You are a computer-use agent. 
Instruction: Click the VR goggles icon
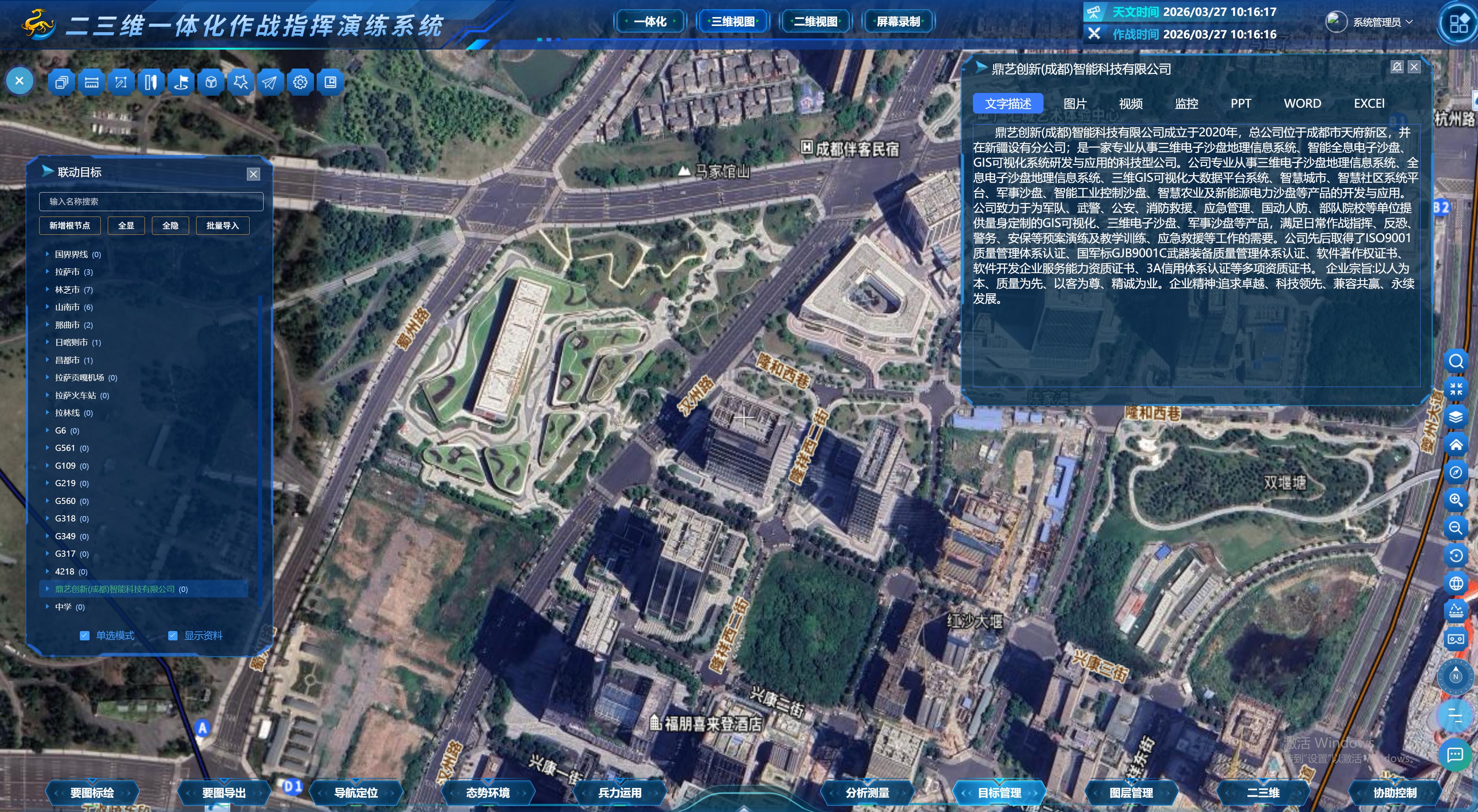1456,639
